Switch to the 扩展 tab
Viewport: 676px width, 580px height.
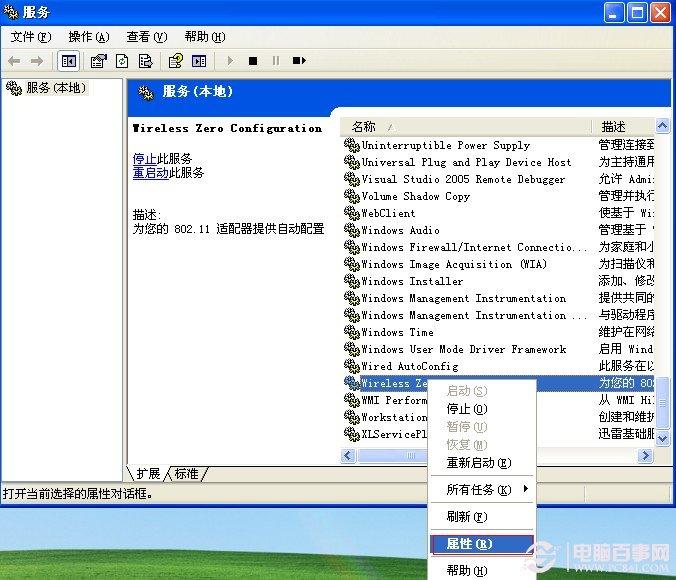click(x=148, y=473)
